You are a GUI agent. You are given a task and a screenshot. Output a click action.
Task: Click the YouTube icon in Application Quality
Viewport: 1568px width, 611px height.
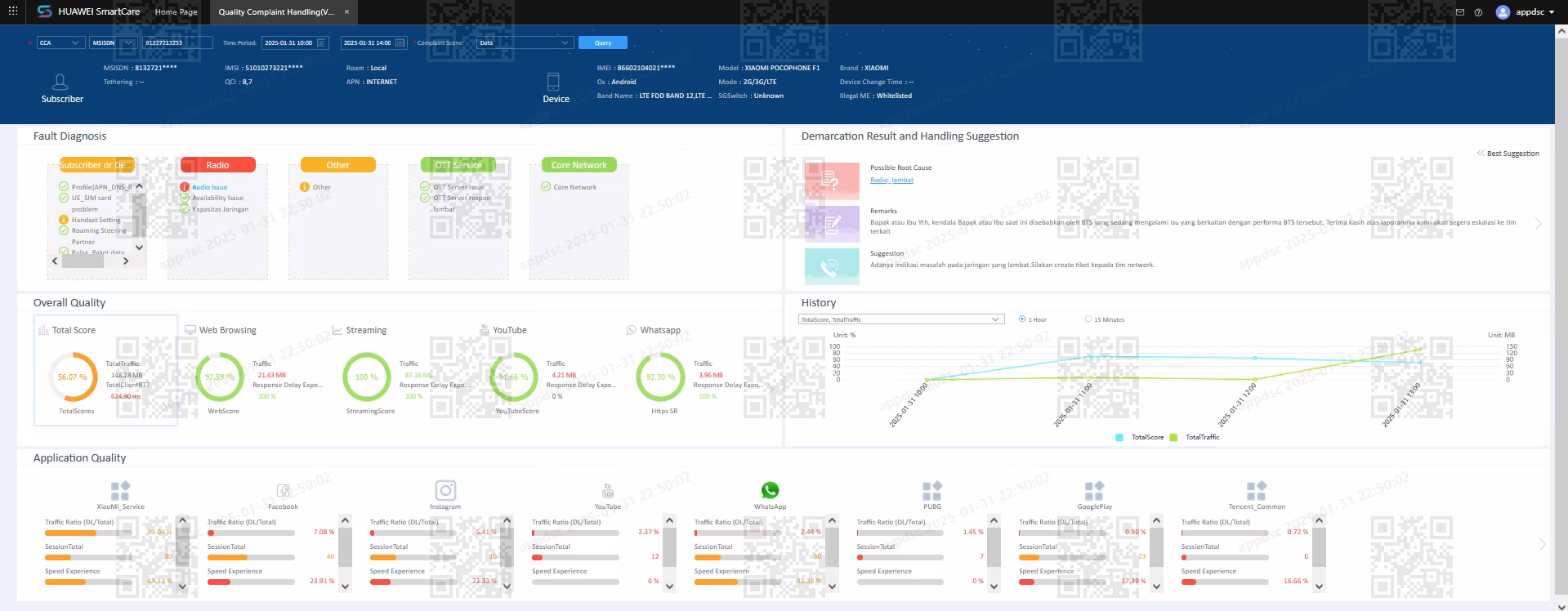(607, 491)
